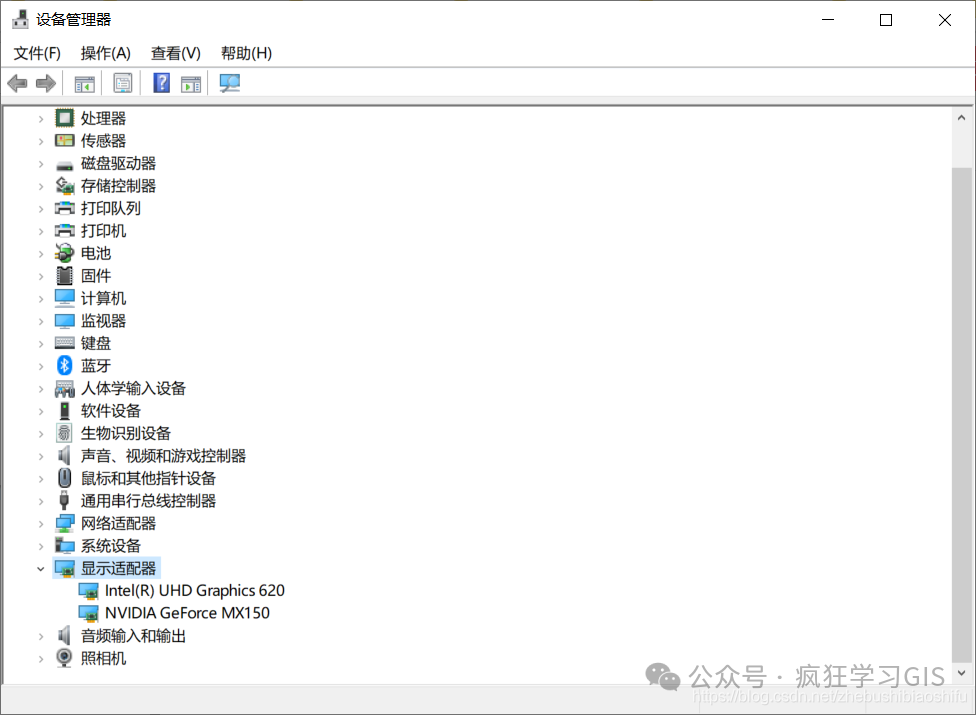Click the scrollbar down arrow
976x715 pixels.
(x=962, y=673)
